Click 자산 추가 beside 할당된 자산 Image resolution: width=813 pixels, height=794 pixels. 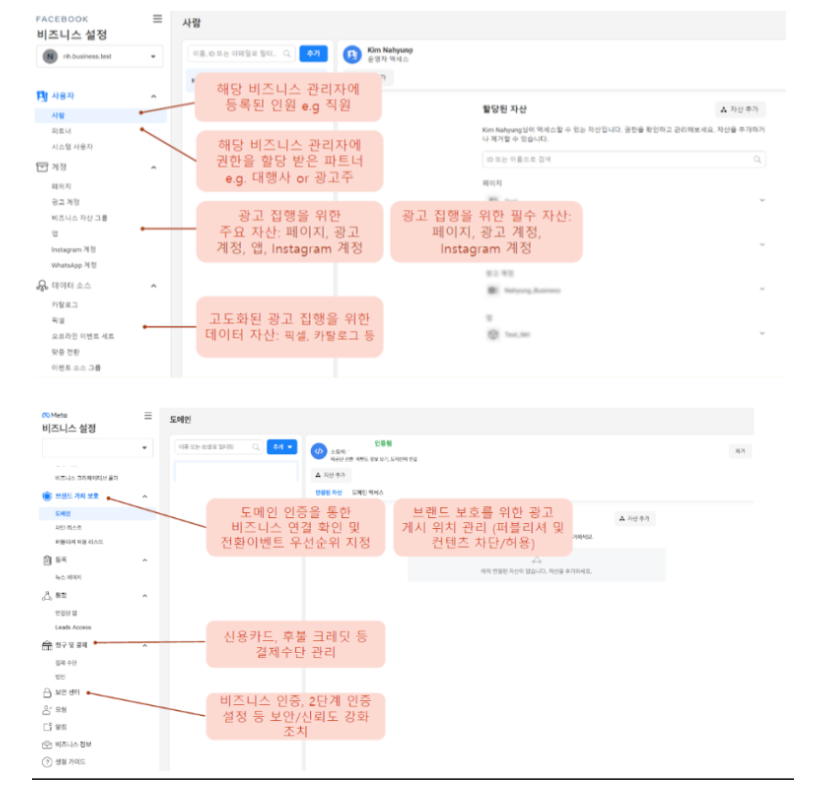click(x=740, y=109)
